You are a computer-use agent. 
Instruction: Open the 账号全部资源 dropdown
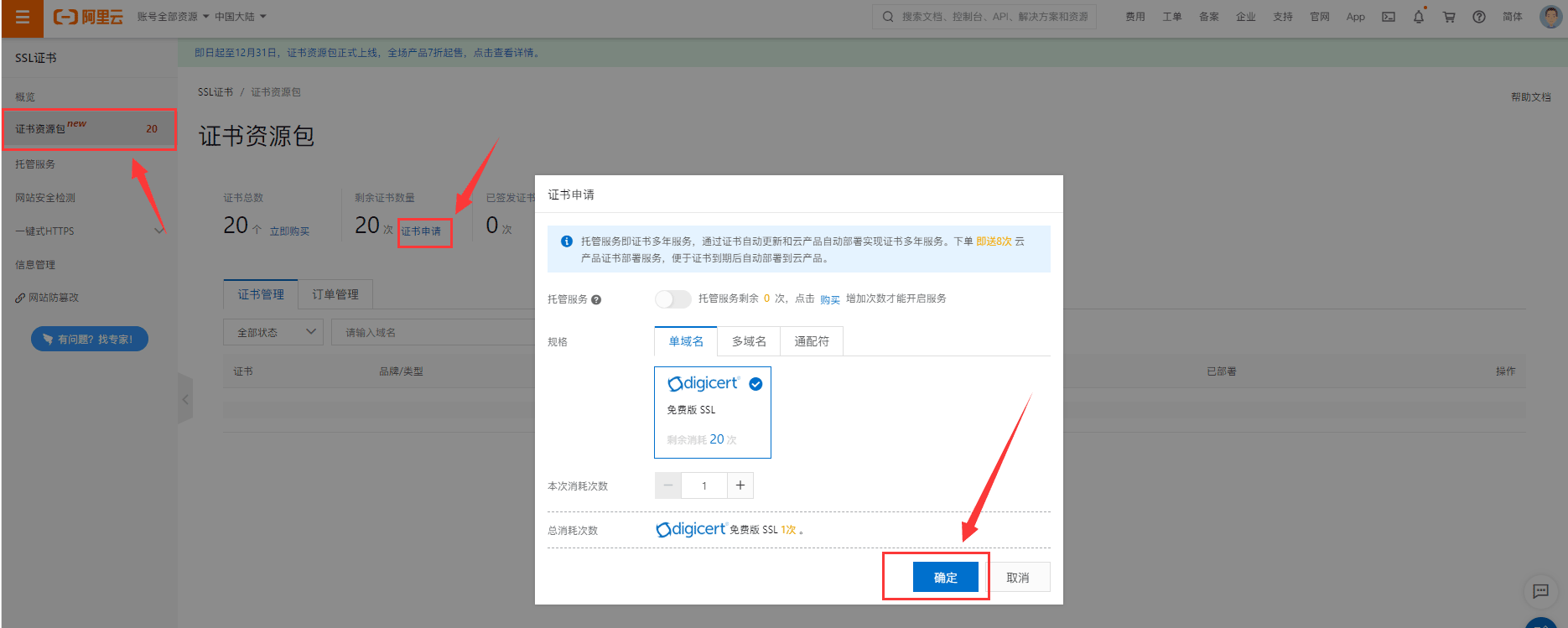(173, 17)
